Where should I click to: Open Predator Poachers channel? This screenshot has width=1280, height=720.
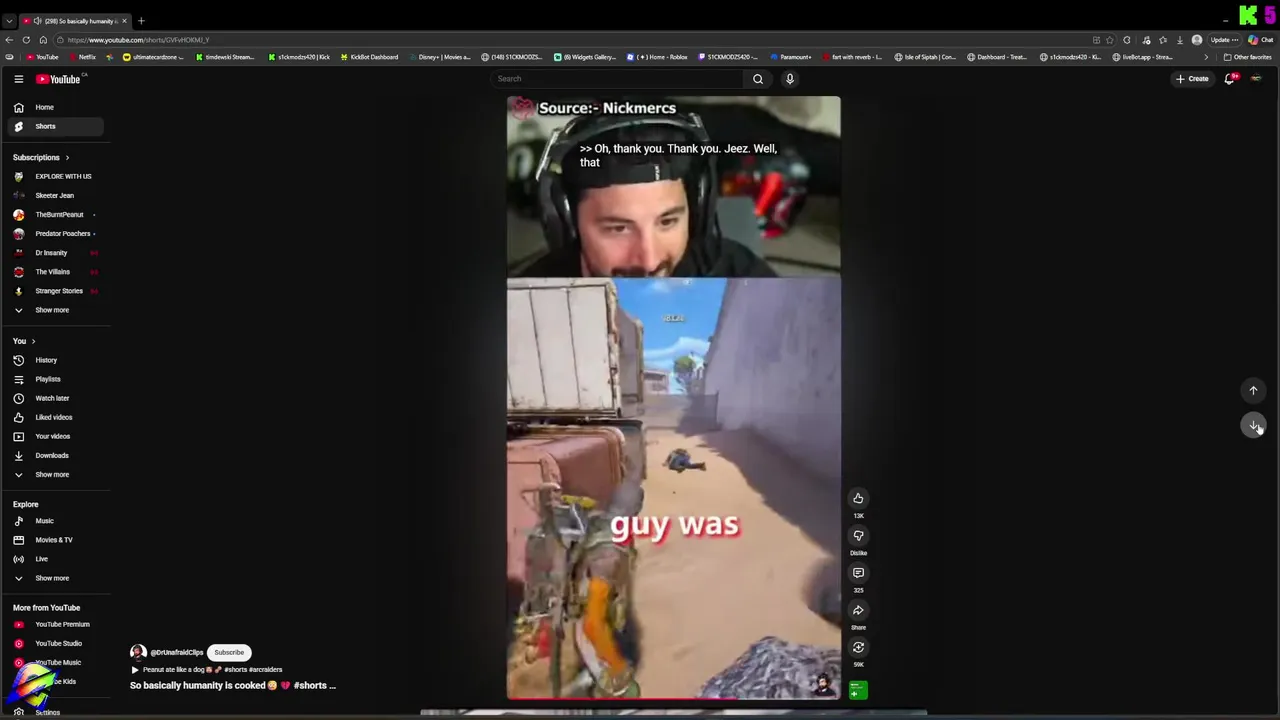(58, 233)
